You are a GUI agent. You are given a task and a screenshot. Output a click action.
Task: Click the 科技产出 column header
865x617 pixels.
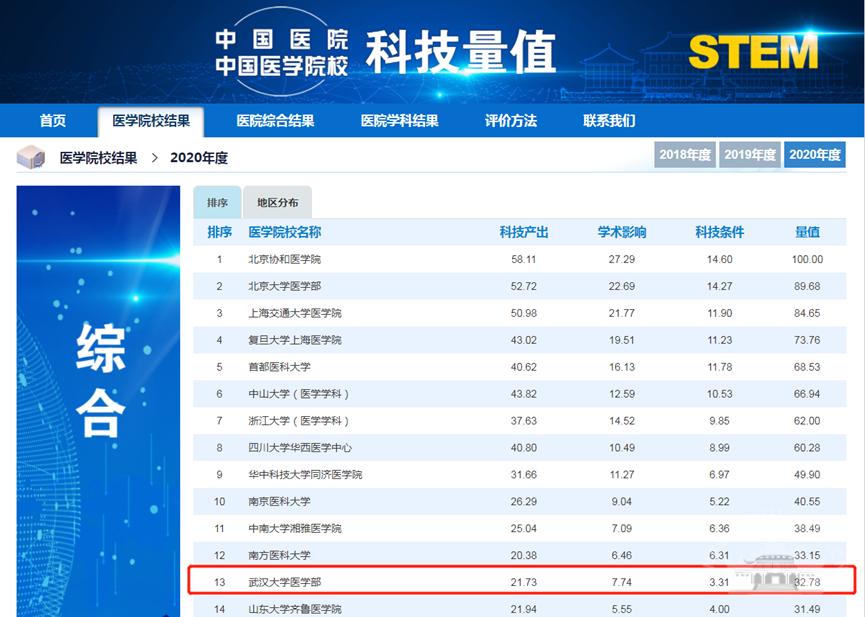tap(524, 232)
